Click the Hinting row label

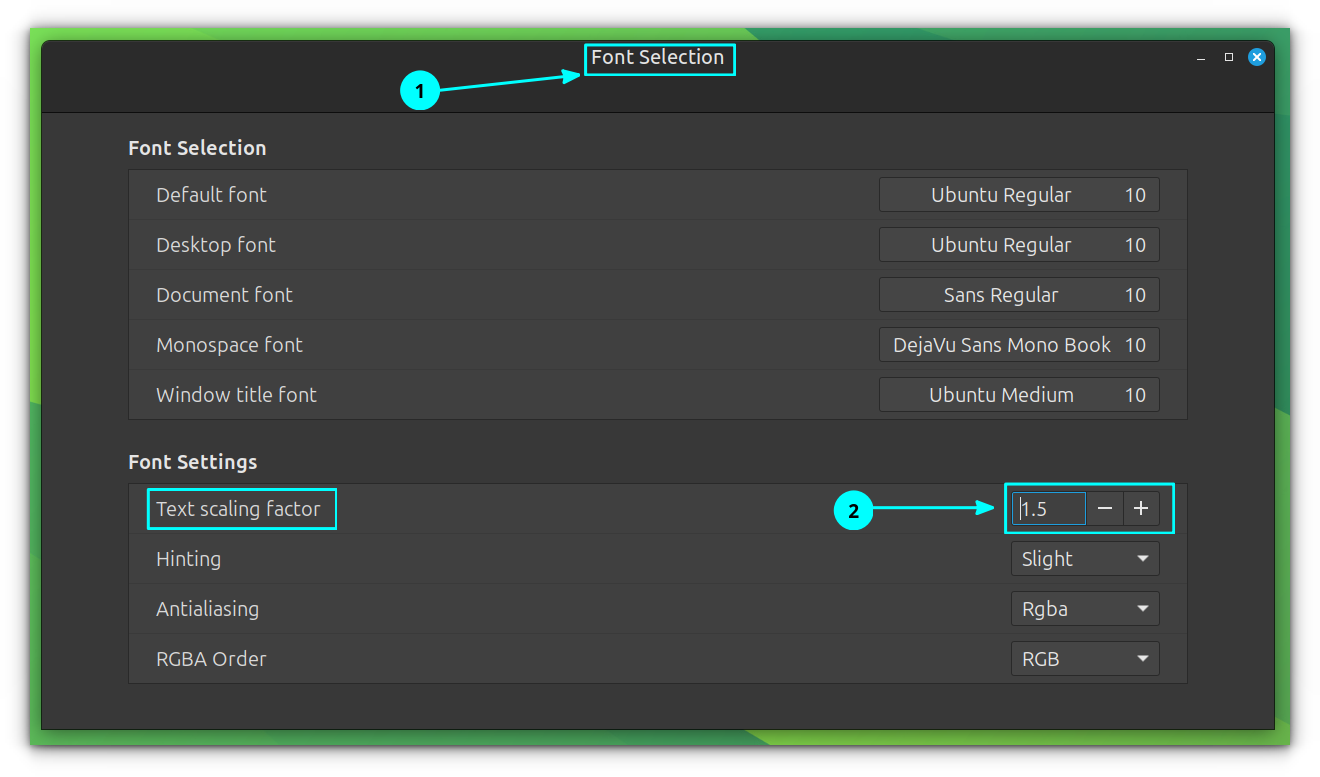pyautogui.click(x=188, y=558)
